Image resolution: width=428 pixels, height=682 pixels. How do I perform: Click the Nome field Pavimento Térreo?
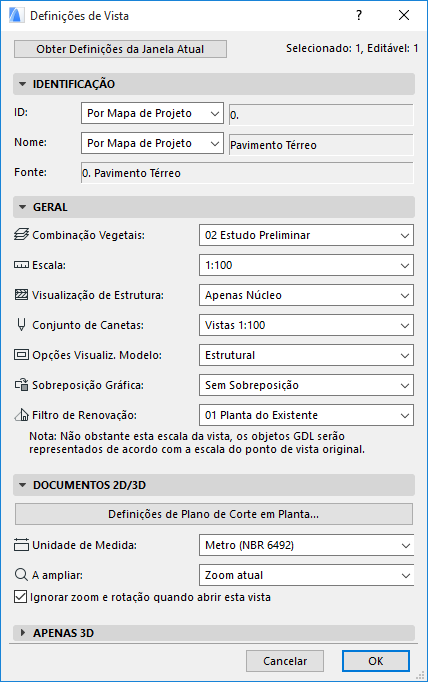coord(321,145)
